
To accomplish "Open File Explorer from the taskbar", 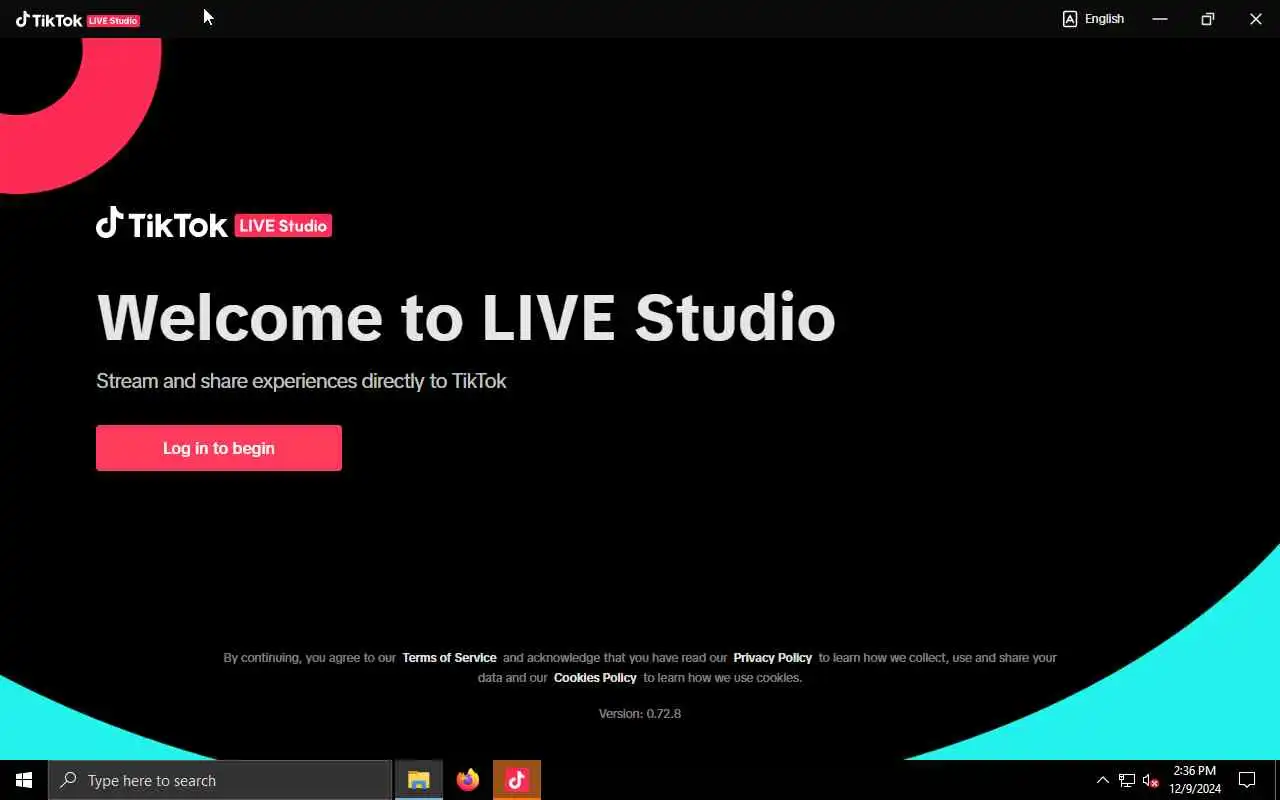I will [x=418, y=780].
